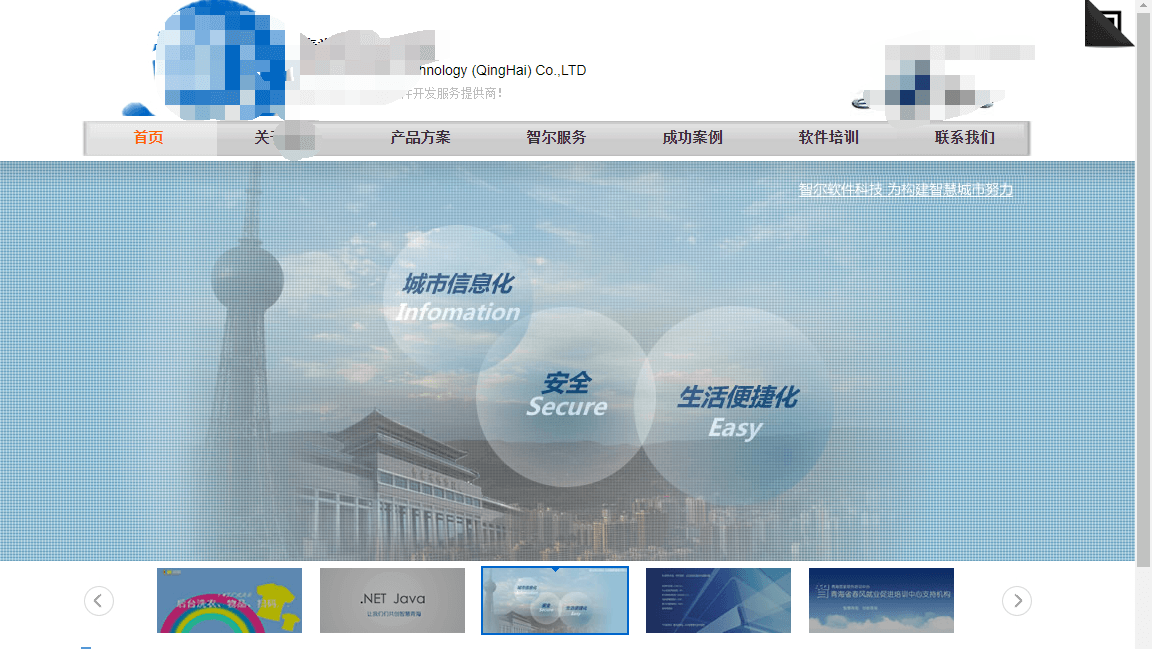Click the previous slide arrow in carousel
The width and height of the screenshot is (1152, 649).
(98, 601)
